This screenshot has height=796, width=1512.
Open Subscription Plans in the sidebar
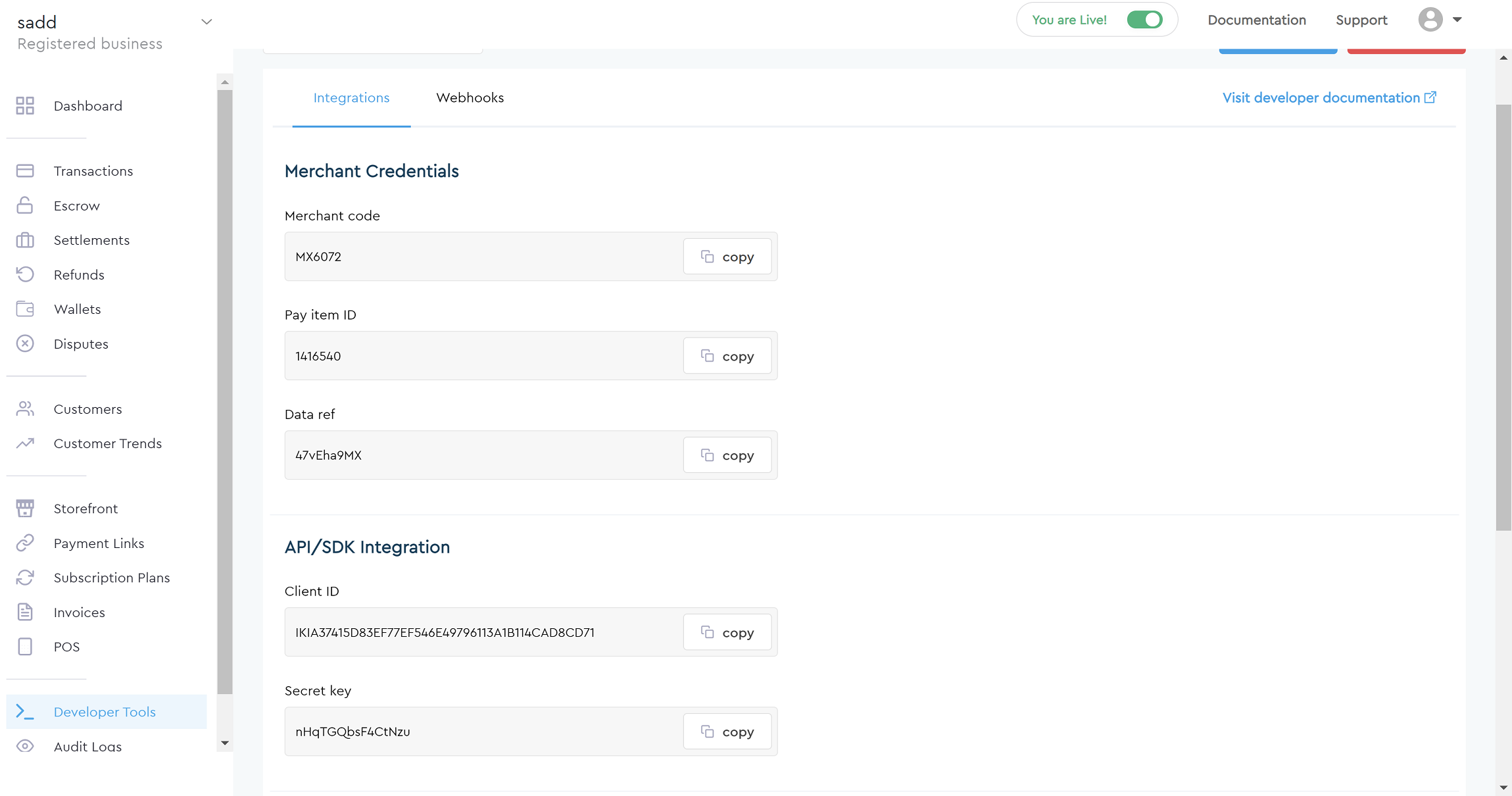tap(112, 578)
